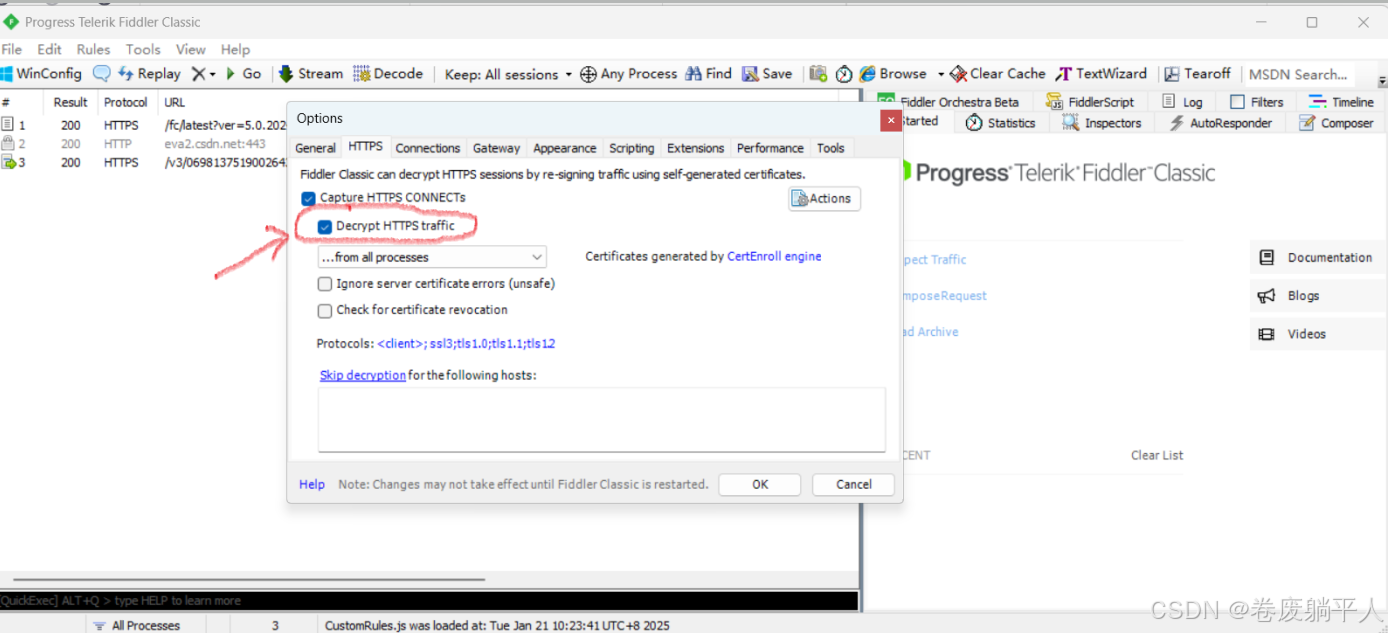Switch to Performance tab in Options
Image resolution: width=1388 pixels, height=633 pixels.
(x=770, y=148)
